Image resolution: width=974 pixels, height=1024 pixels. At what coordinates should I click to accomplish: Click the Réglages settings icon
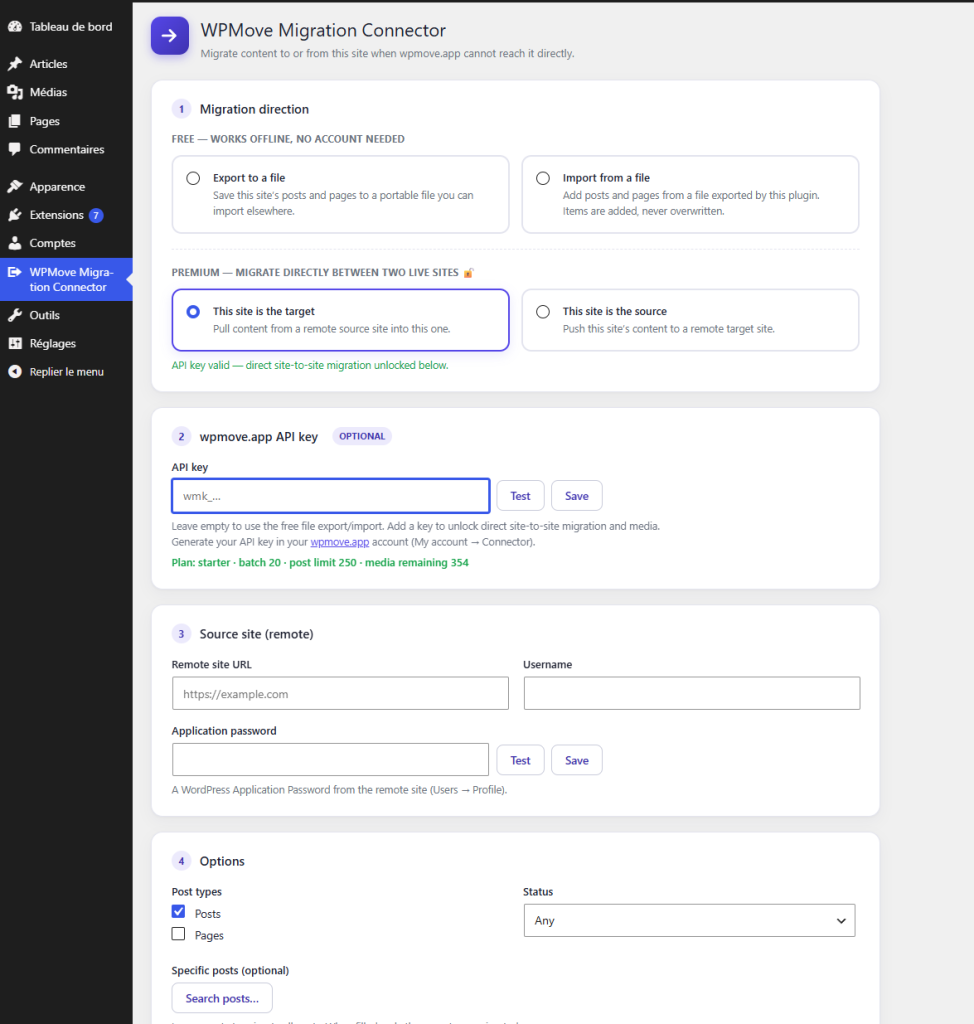(x=15, y=344)
